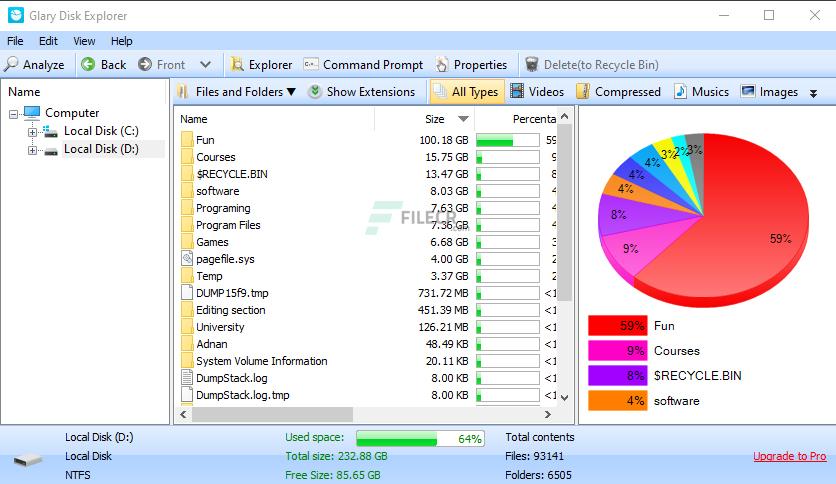Click the DUMP15f9.tmp file icon
The width and height of the screenshot is (836, 484).
point(187,293)
